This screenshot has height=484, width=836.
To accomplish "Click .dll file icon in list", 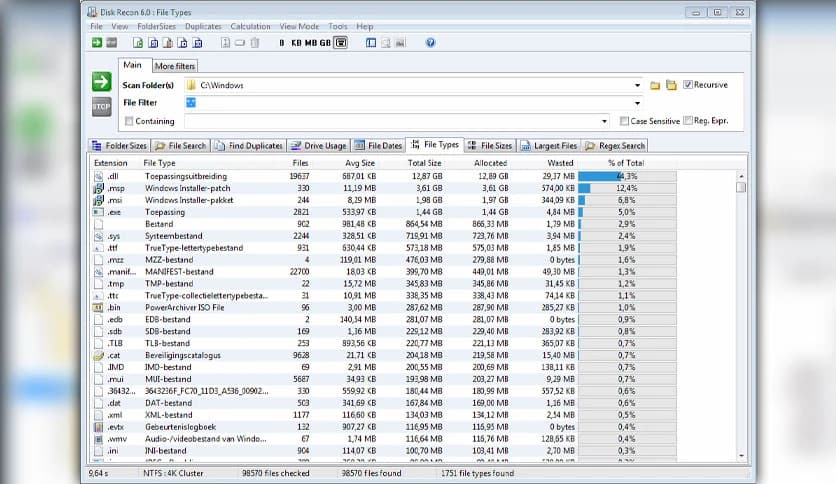I will [x=99, y=176].
